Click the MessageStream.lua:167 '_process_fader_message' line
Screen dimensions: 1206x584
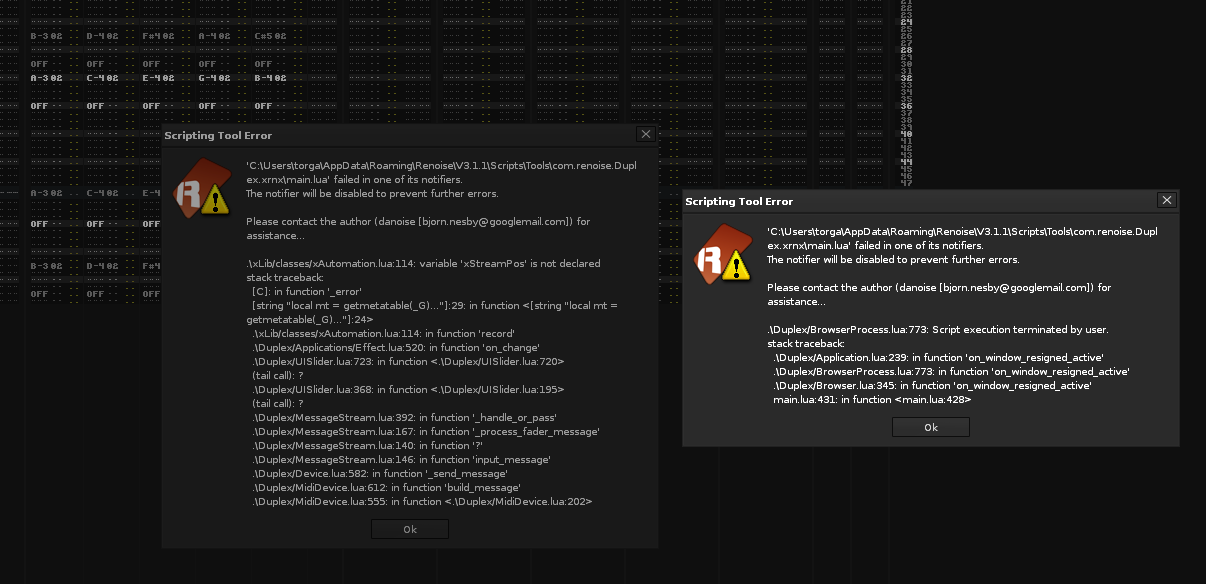pos(426,431)
